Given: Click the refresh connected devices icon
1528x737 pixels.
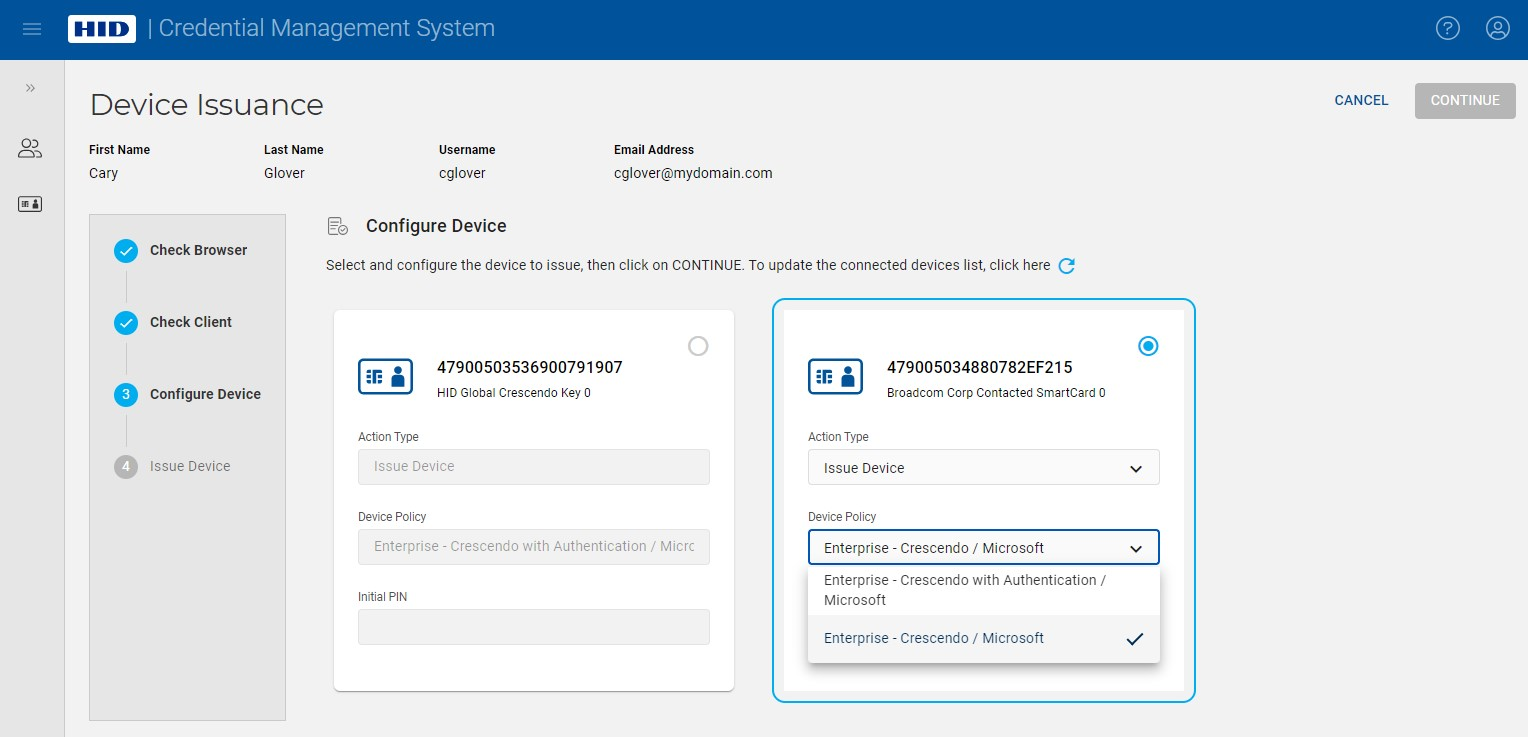Looking at the screenshot, I should click(1066, 266).
